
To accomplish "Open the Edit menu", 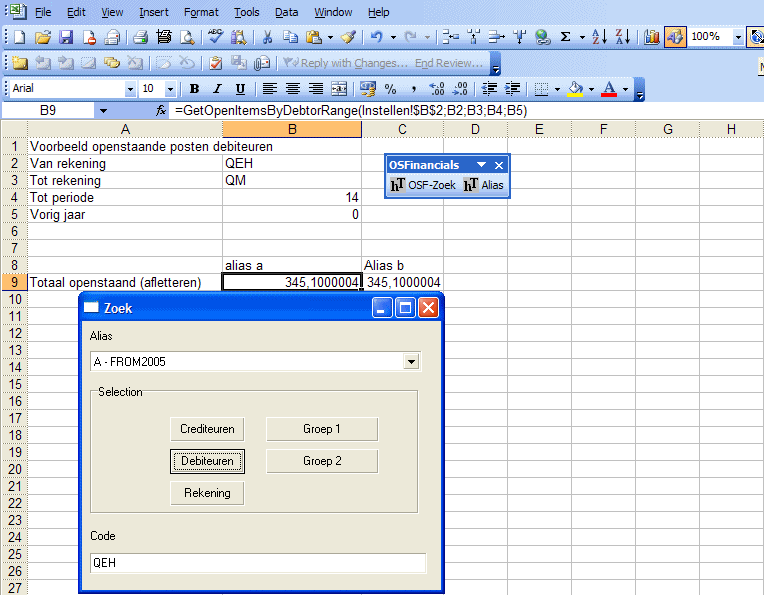I will (x=76, y=12).
